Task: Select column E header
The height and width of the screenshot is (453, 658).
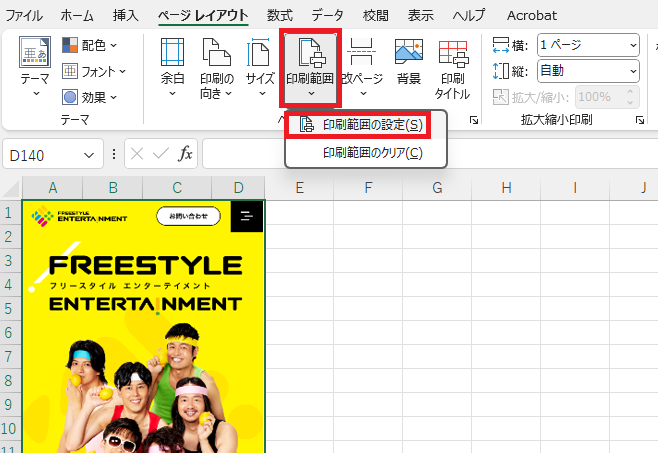Action: pyautogui.click(x=299, y=188)
